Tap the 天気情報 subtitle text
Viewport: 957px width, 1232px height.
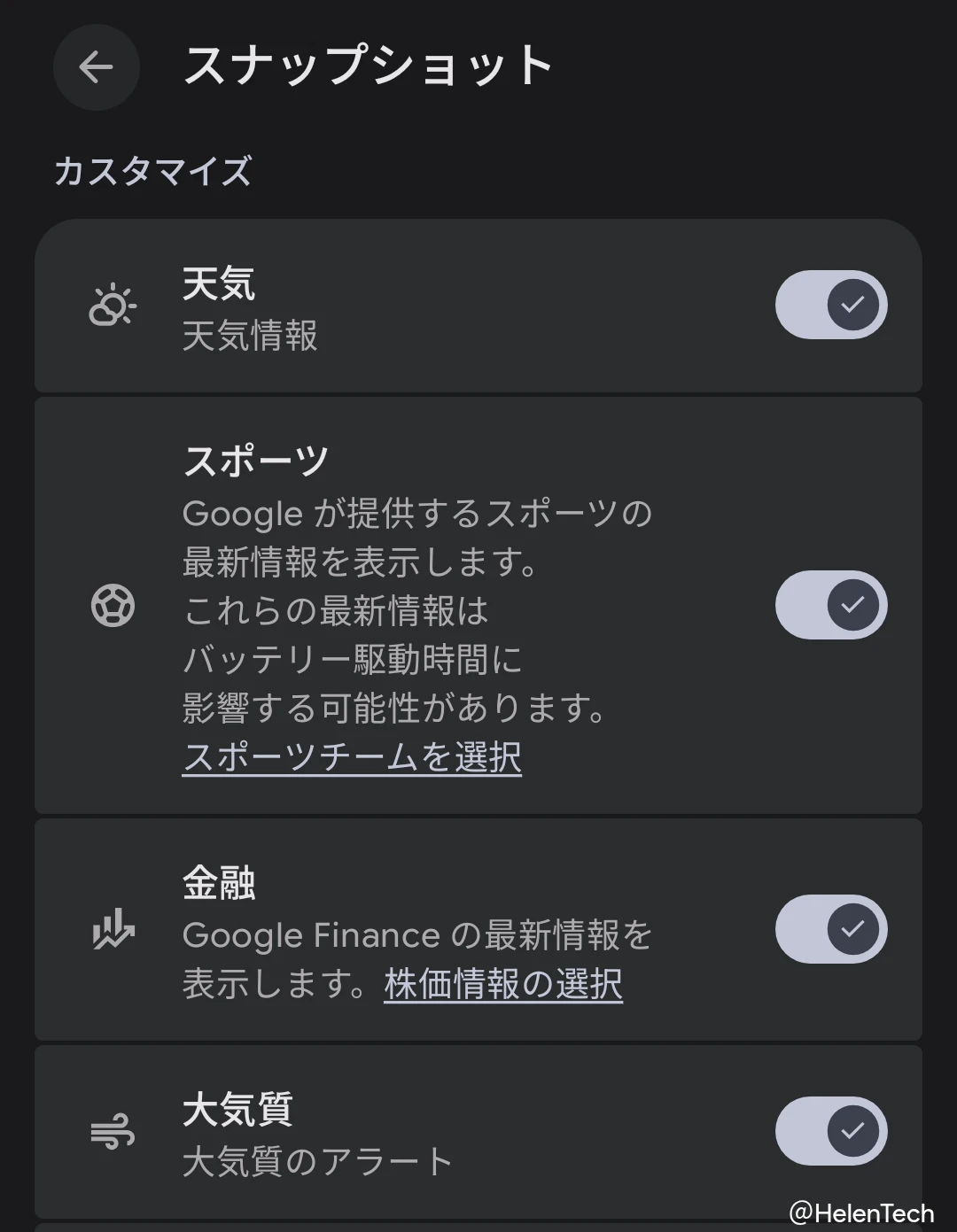point(250,337)
